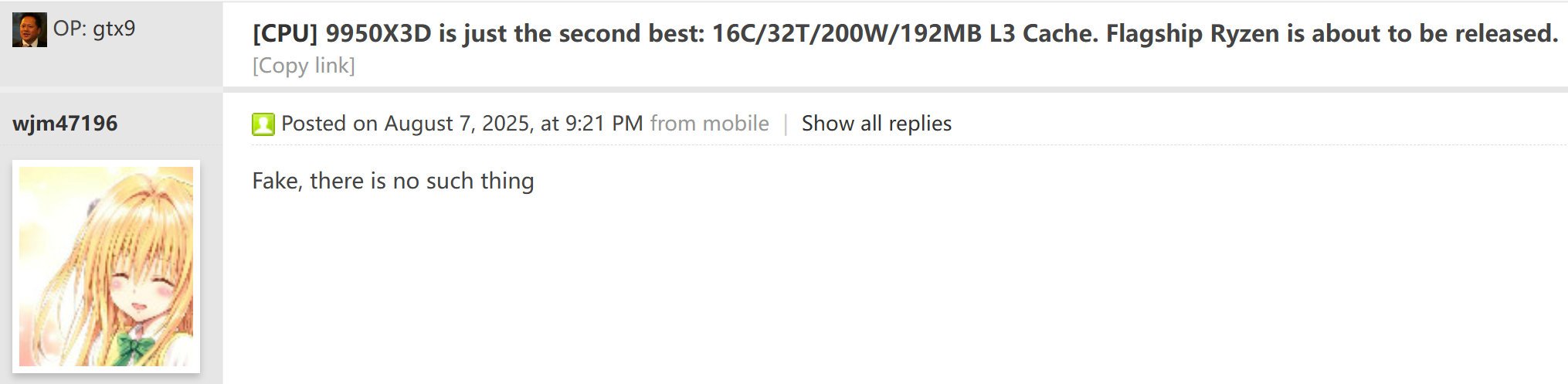Viewport: 1568px width, 384px height.
Task: Open the wjm47196 username profile
Action: tap(65, 124)
